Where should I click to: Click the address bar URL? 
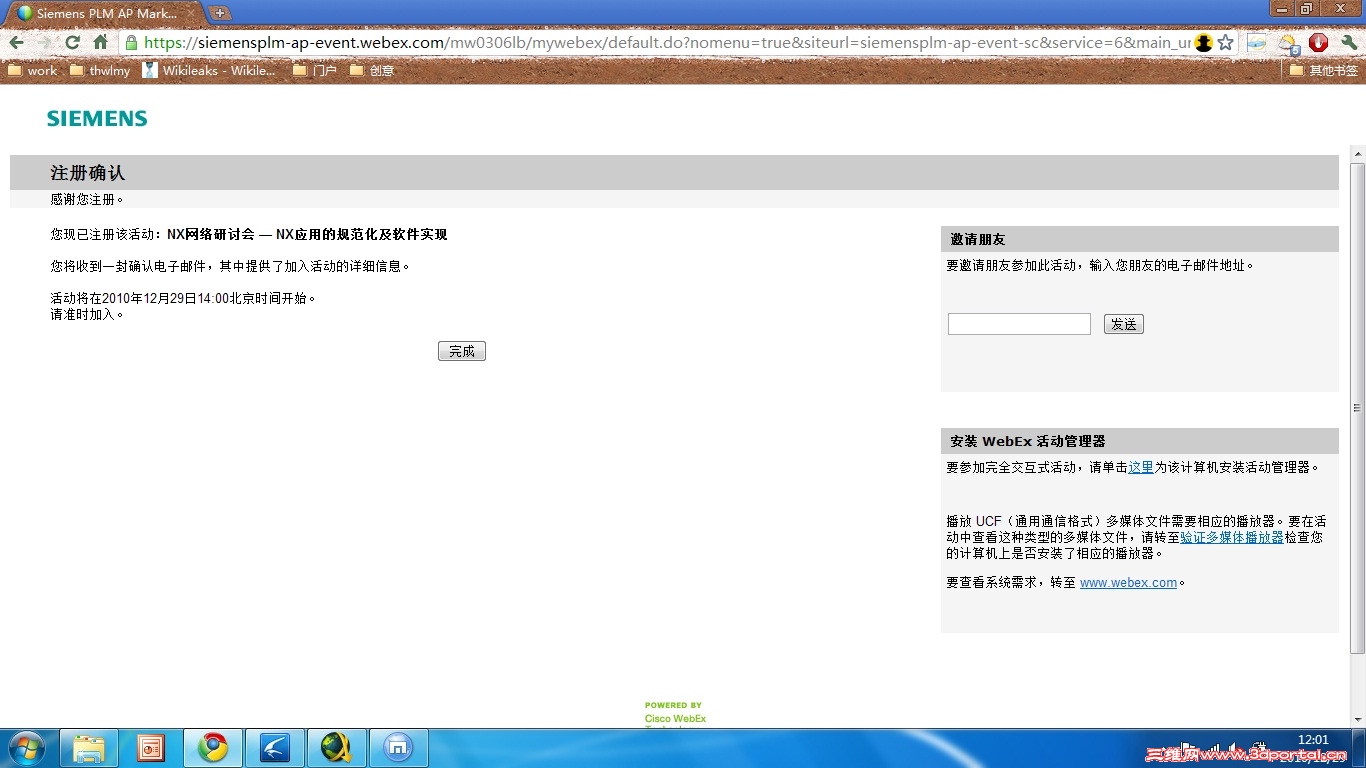coord(667,43)
